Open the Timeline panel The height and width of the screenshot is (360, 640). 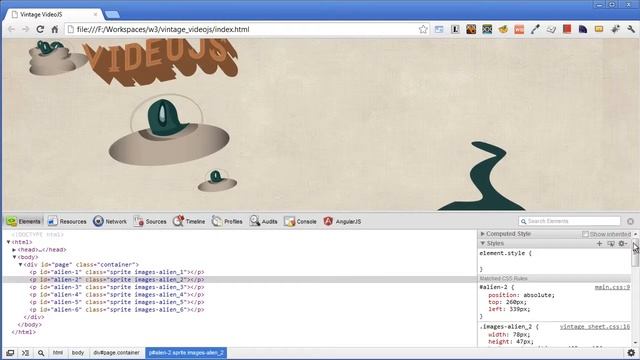pyautogui.click(x=189, y=221)
